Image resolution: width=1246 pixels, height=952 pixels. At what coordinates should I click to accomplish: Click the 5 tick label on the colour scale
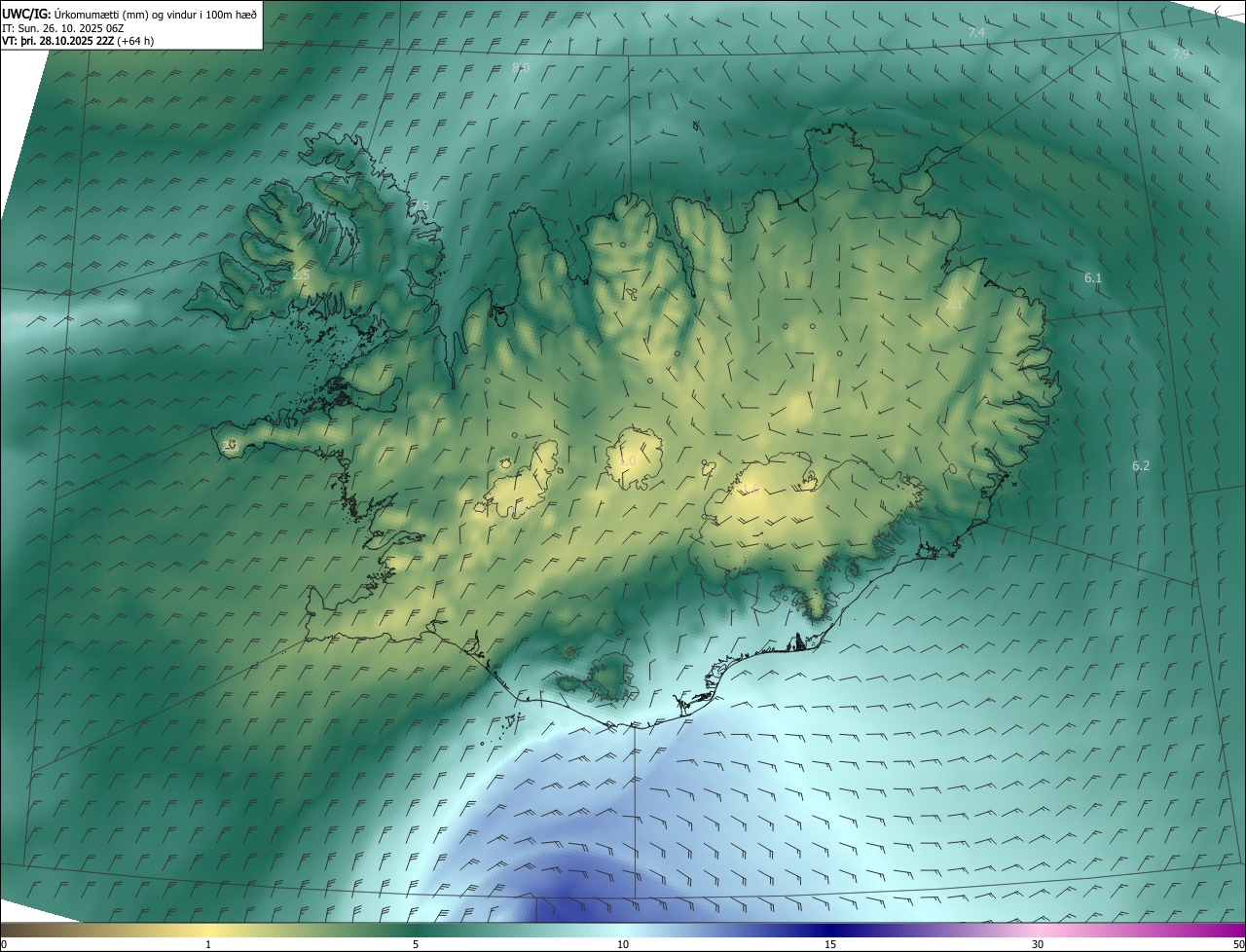pyautogui.click(x=416, y=944)
